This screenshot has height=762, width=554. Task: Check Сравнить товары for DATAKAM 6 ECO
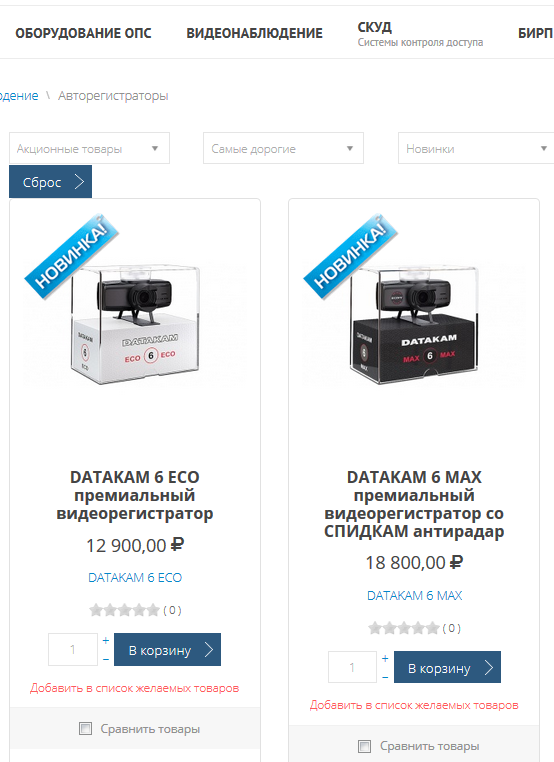(85, 728)
